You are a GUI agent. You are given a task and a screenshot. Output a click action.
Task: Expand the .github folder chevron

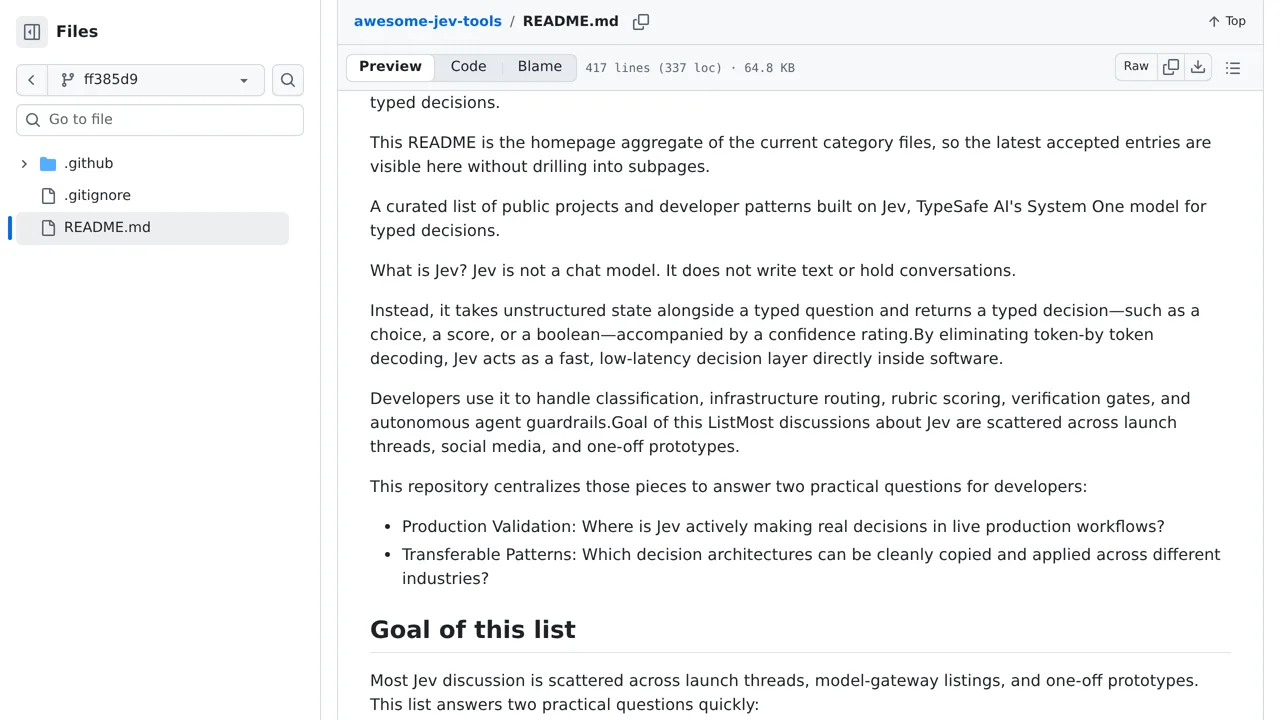click(x=24, y=163)
